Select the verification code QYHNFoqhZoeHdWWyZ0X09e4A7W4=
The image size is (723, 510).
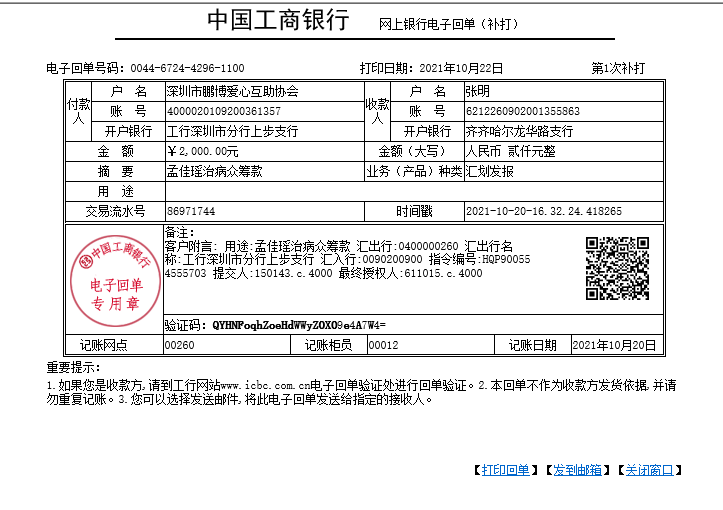299,326
